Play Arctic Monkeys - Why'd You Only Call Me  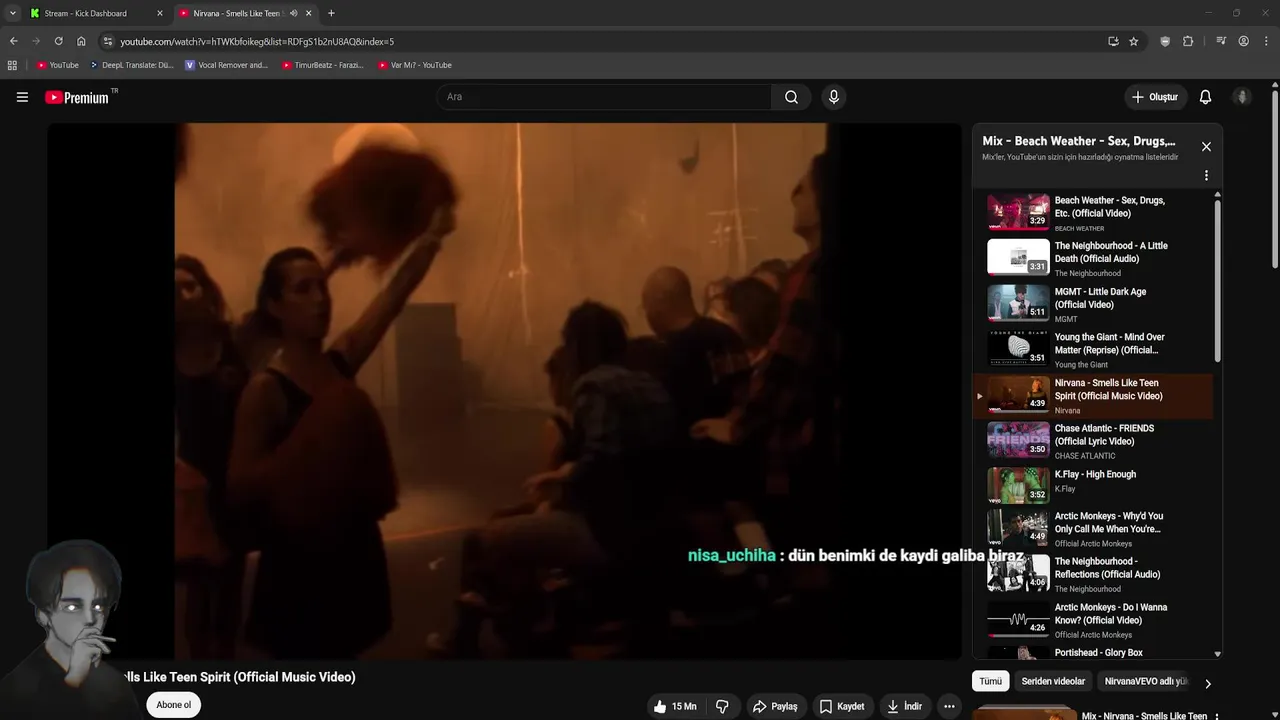click(x=1094, y=529)
